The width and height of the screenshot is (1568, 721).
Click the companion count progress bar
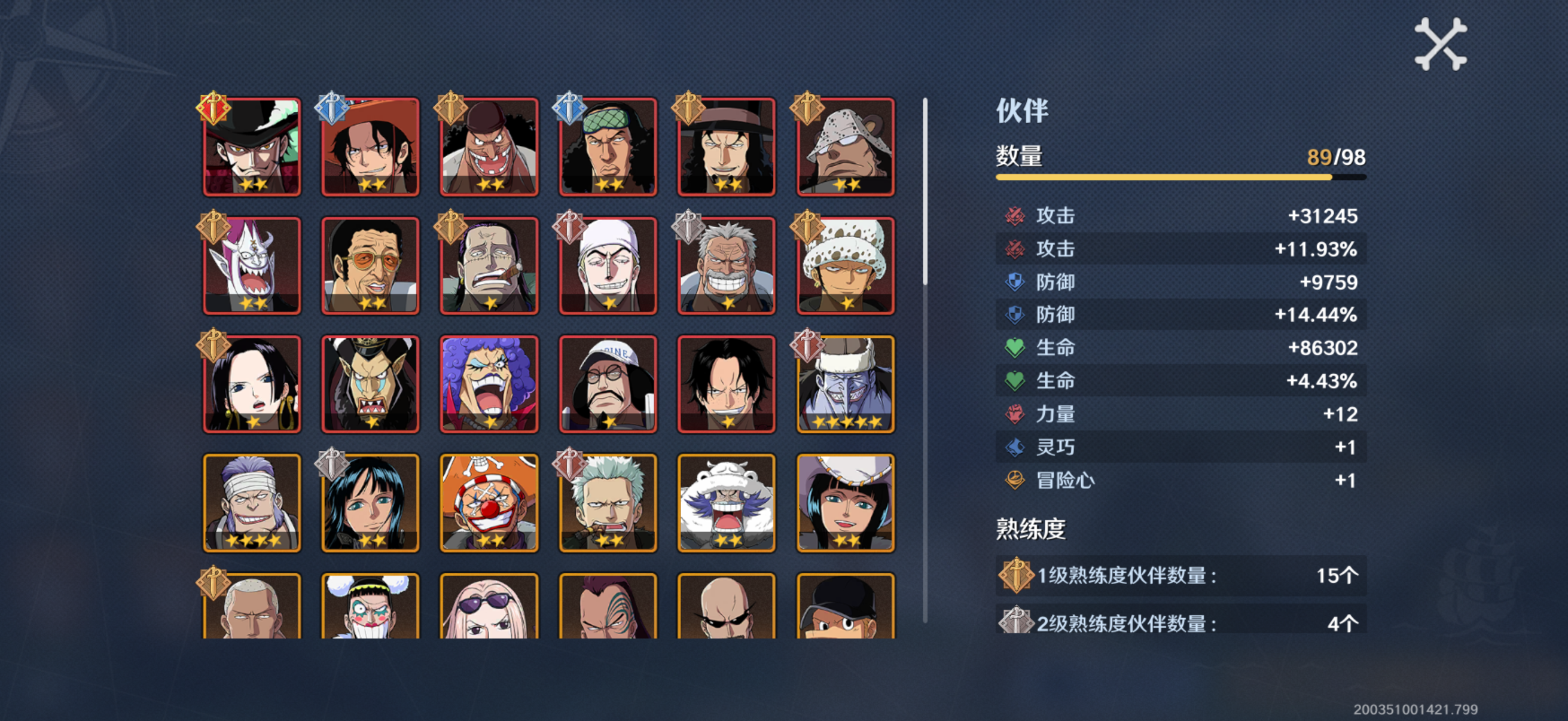tap(1181, 177)
